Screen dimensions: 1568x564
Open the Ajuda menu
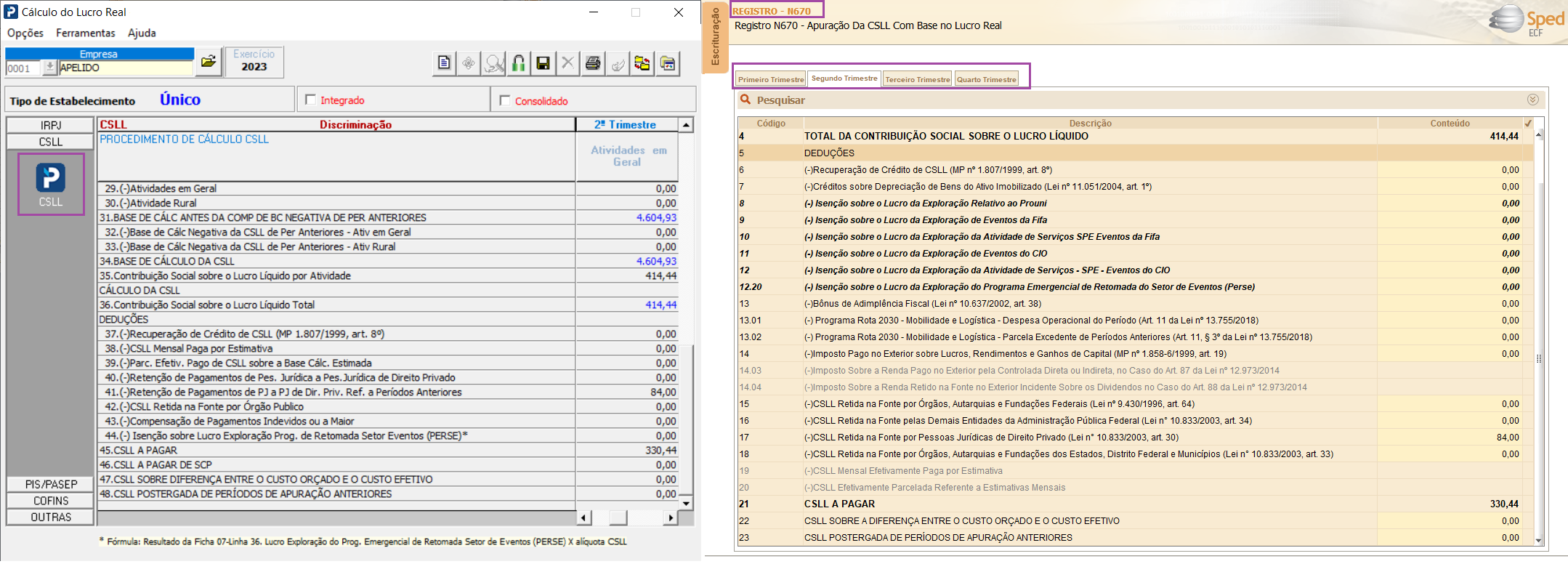tap(142, 33)
